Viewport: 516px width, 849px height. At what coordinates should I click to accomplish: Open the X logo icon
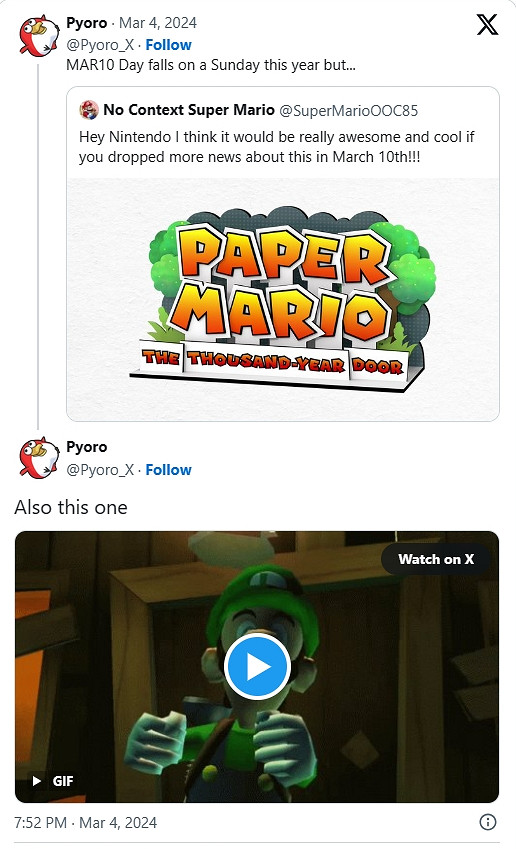click(487, 24)
